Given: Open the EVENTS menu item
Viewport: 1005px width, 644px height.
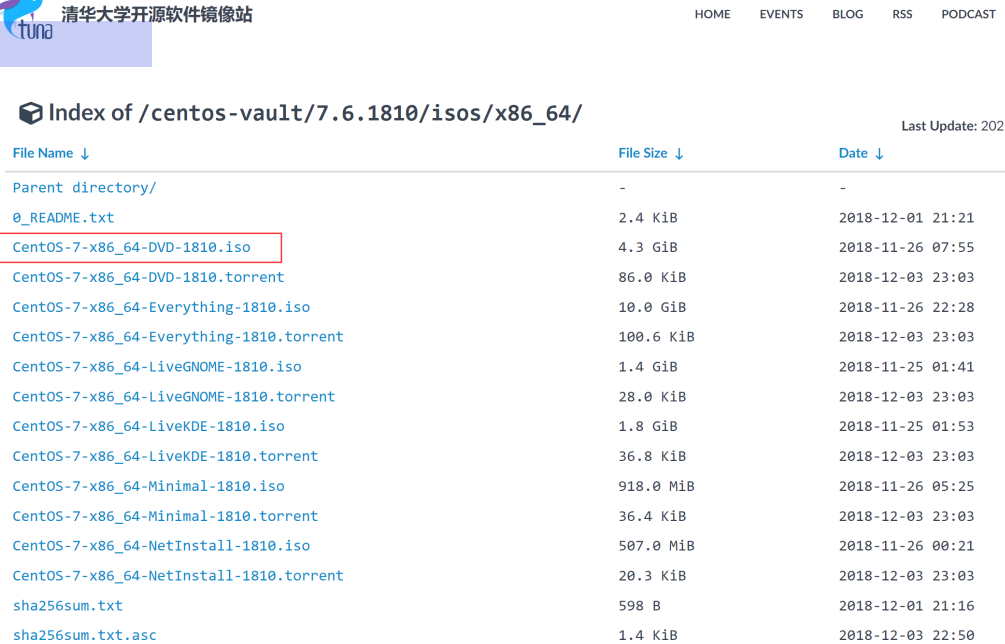Looking at the screenshot, I should tap(781, 14).
